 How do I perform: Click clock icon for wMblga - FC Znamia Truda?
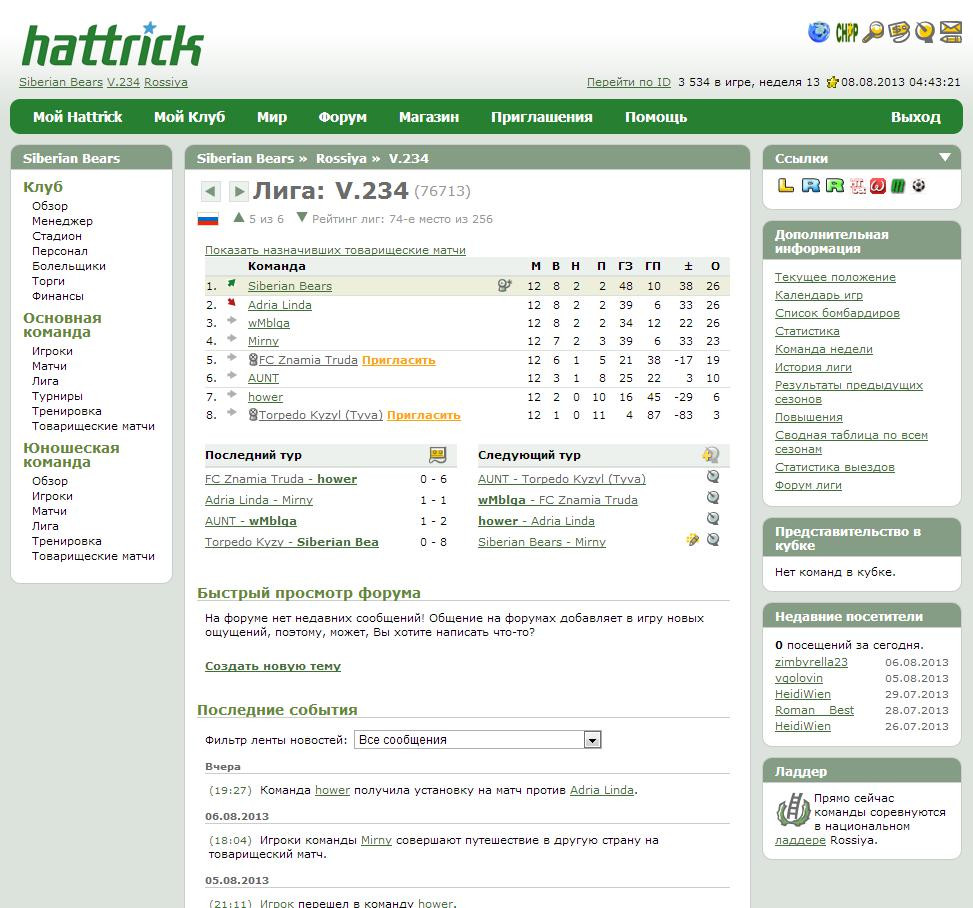713,497
